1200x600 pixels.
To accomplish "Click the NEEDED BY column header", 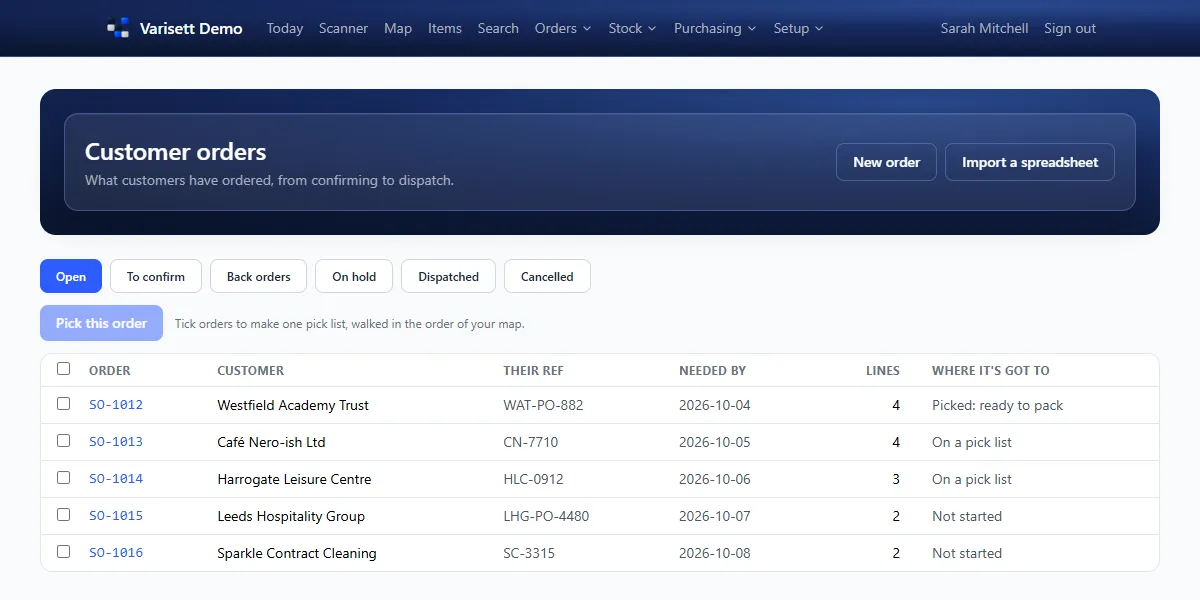I will tap(712, 370).
